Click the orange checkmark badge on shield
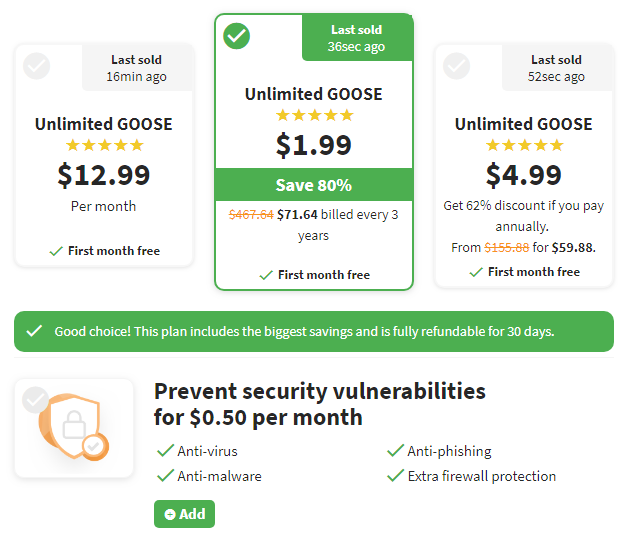The width and height of the screenshot is (630, 540). [95, 446]
